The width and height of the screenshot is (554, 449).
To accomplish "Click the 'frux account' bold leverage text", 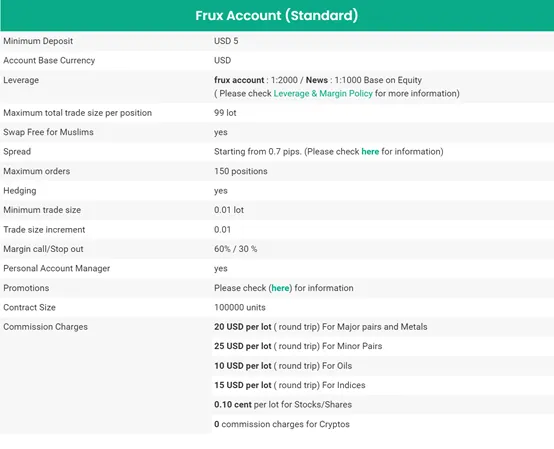I will (x=239, y=80).
